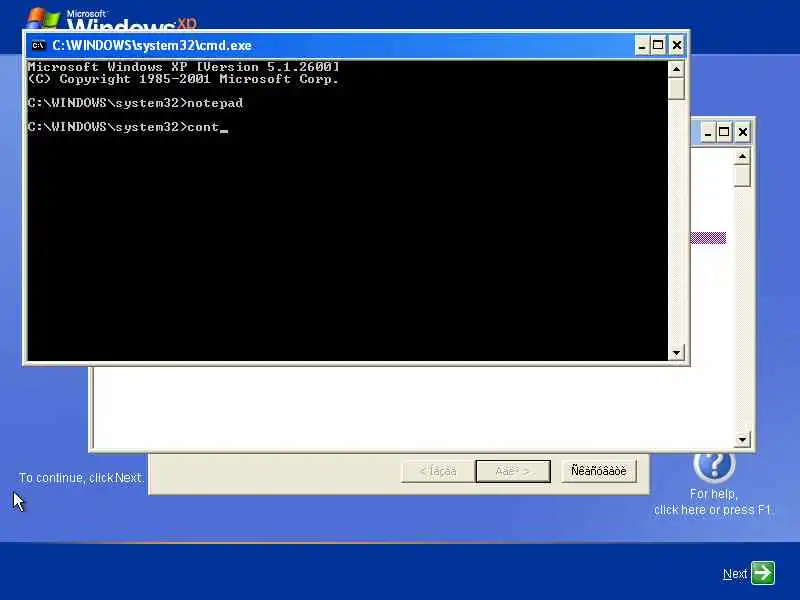This screenshot has height=600, width=800.
Task: Click the Windows XP logo at top left
Action: pos(111,19)
